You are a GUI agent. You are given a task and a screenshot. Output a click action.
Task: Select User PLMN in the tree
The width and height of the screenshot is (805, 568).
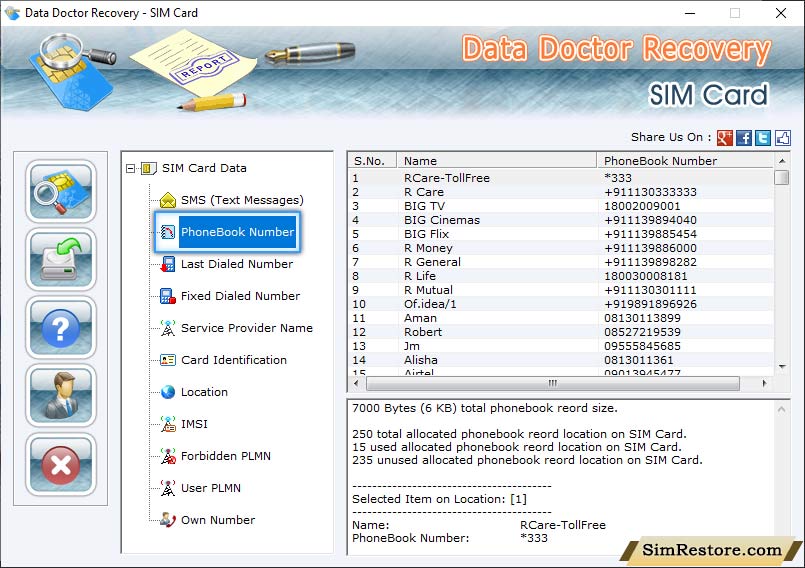click(x=210, y=488)
